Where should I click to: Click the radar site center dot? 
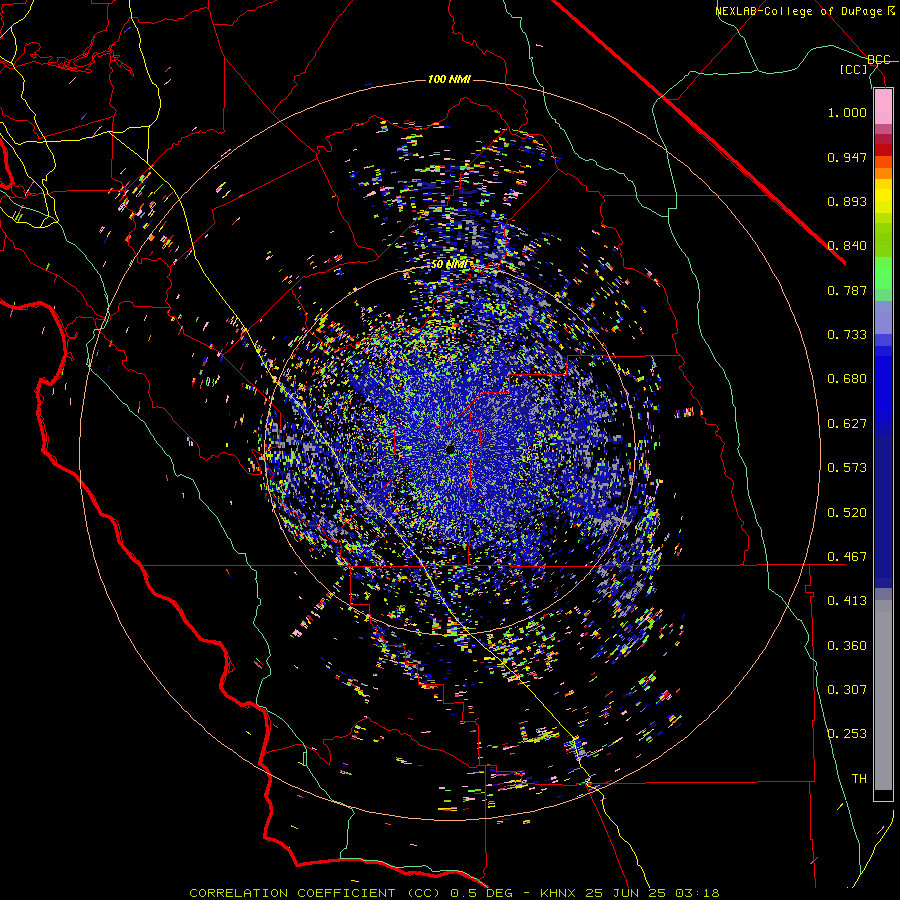pos(450,449)
